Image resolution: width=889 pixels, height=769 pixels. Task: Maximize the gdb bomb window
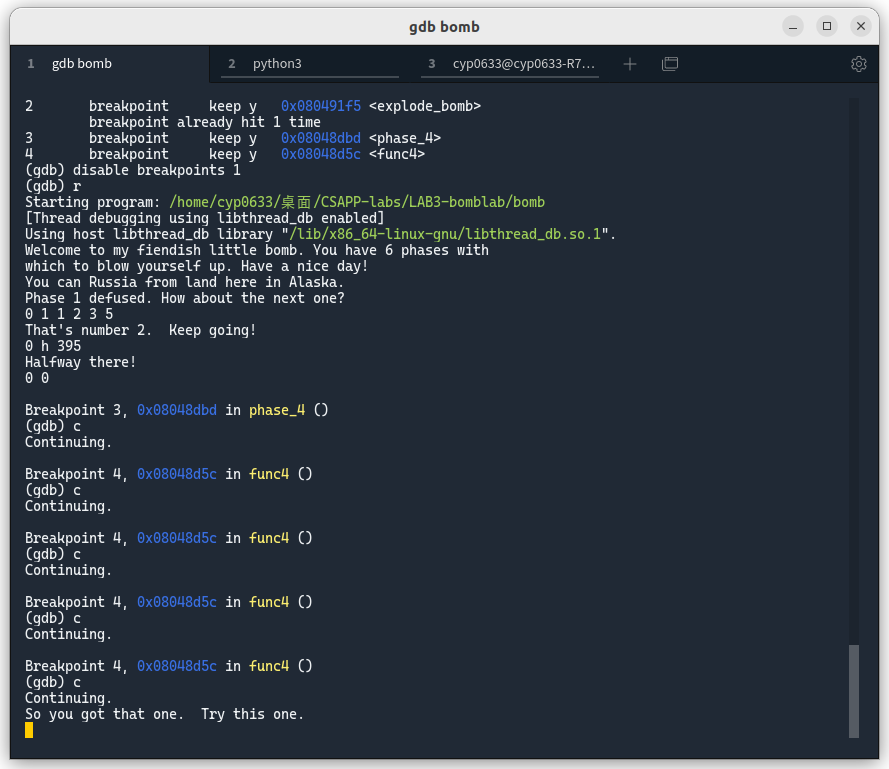click(x=827, y=27)
